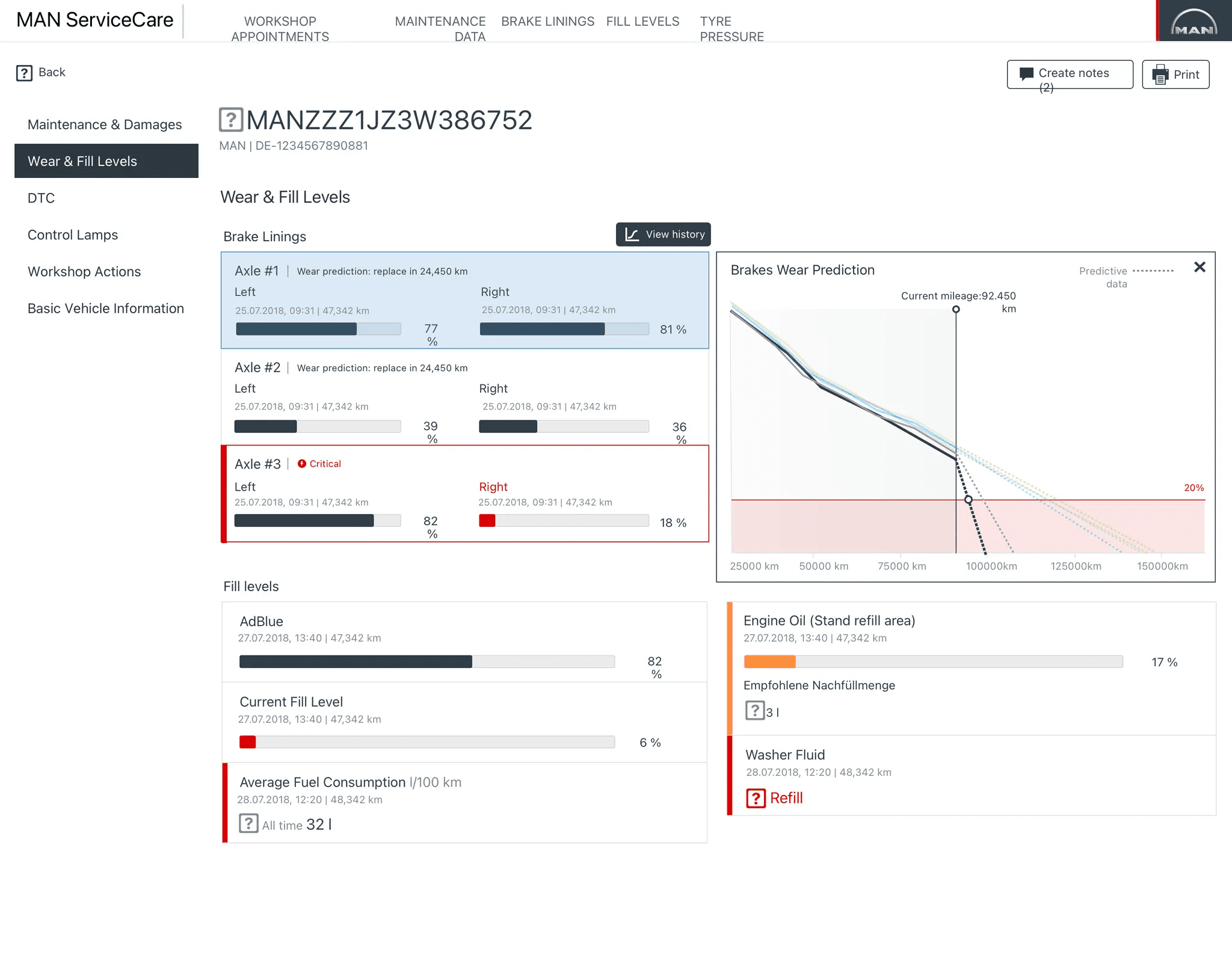Screen dimensions: 1232x964
Task: Click the vehicle icon beside VIN number
Action: click(x=231, y=120)
